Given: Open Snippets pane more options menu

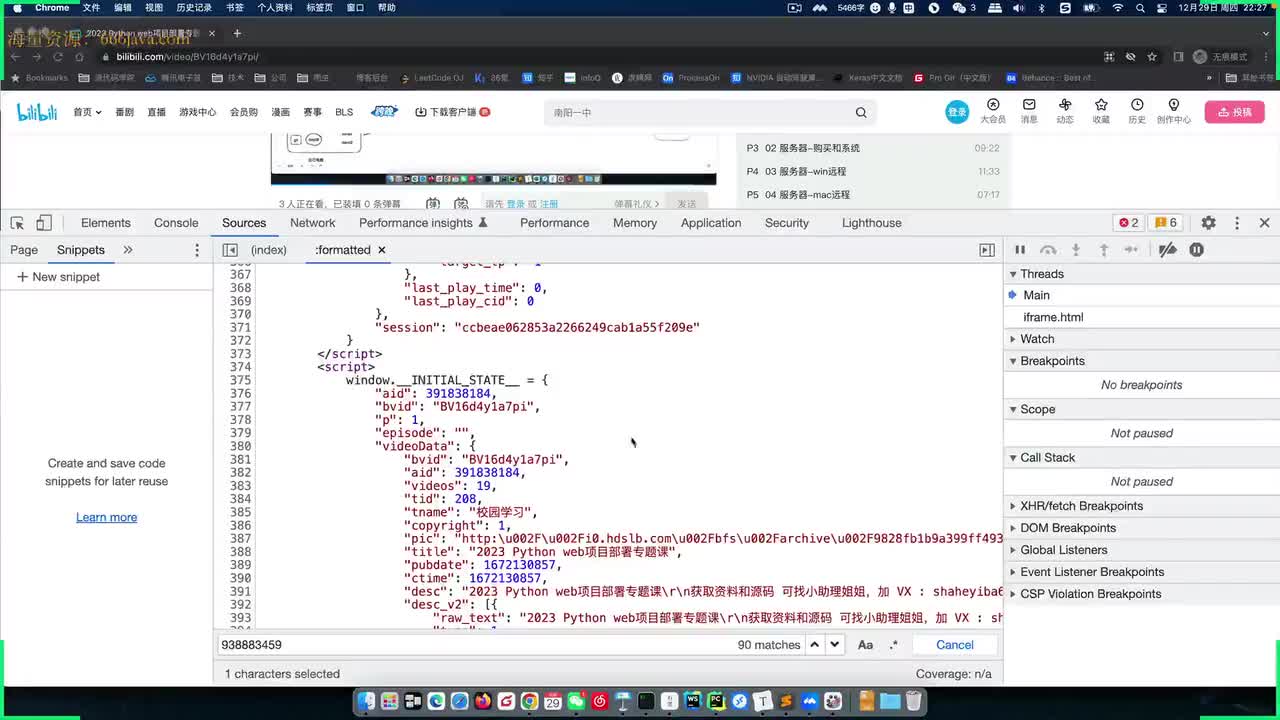Looking at the screenshot, I should (197, 250).
